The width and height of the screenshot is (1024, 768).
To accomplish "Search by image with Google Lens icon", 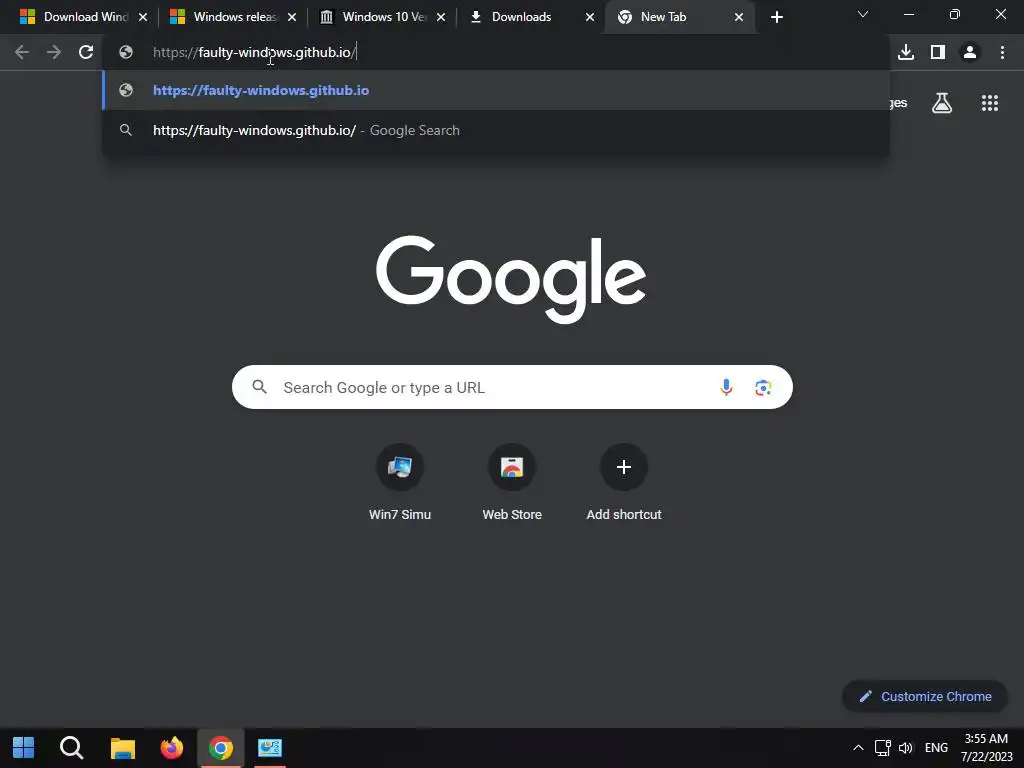I will [763, 387].
